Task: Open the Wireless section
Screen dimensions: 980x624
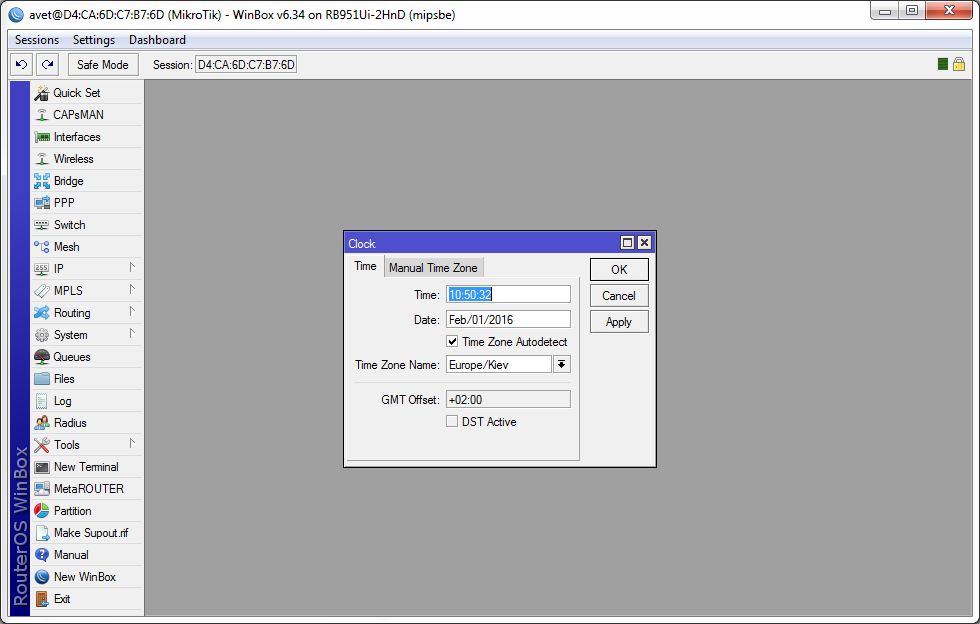Action: coord(73,159)
